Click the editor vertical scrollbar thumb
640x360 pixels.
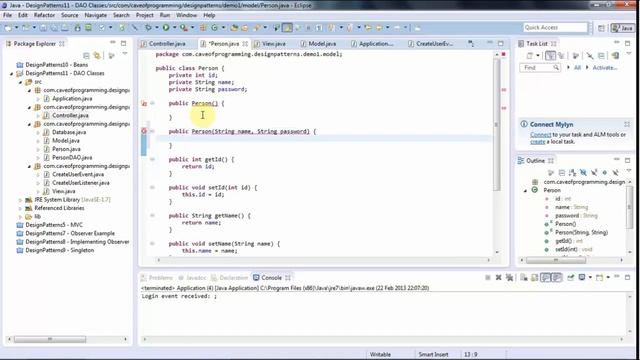pos(497,124)
